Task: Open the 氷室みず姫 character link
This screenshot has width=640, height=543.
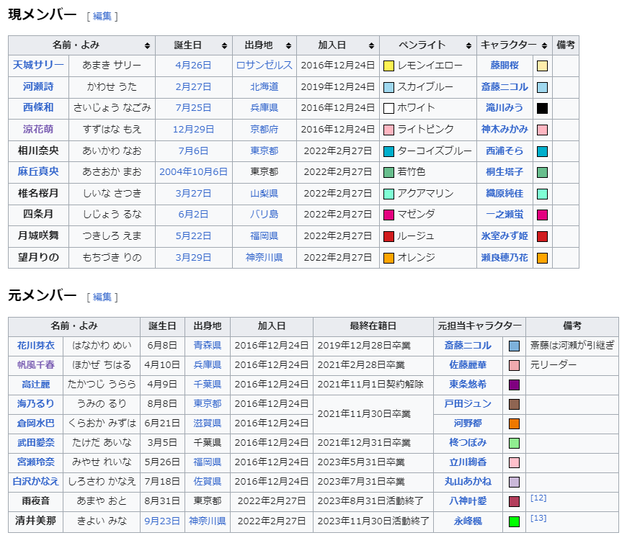Action: pos(505,236)
